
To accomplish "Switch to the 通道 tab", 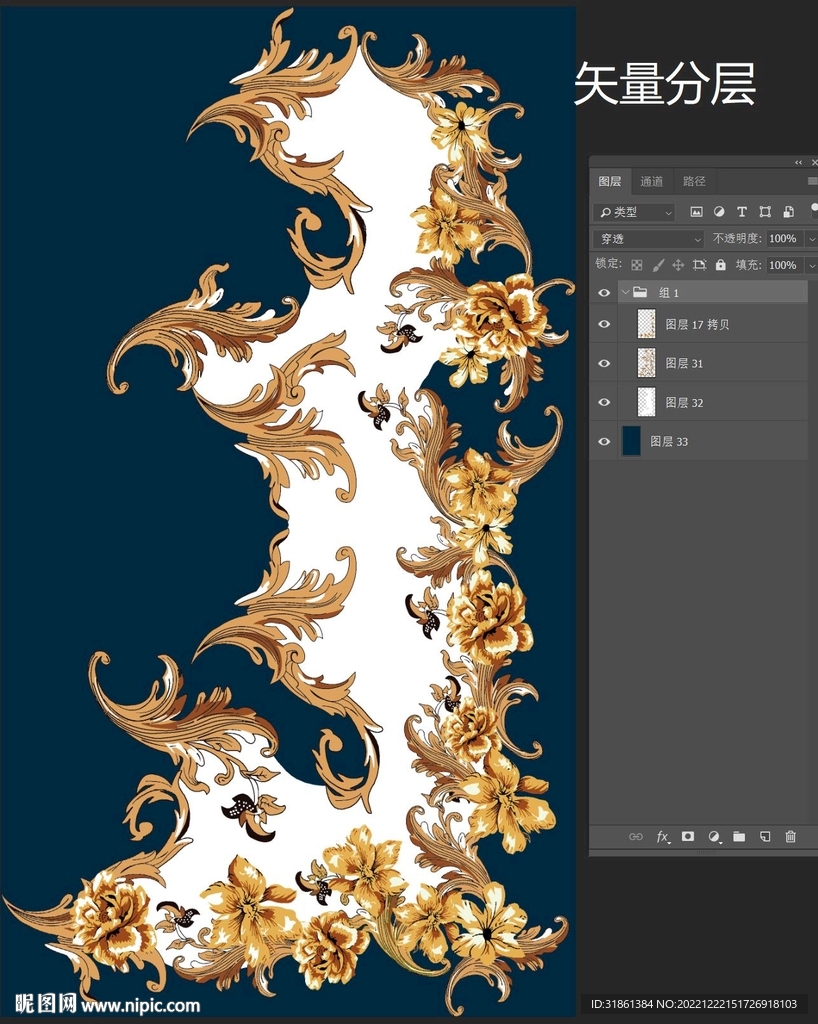I will 652,181.
